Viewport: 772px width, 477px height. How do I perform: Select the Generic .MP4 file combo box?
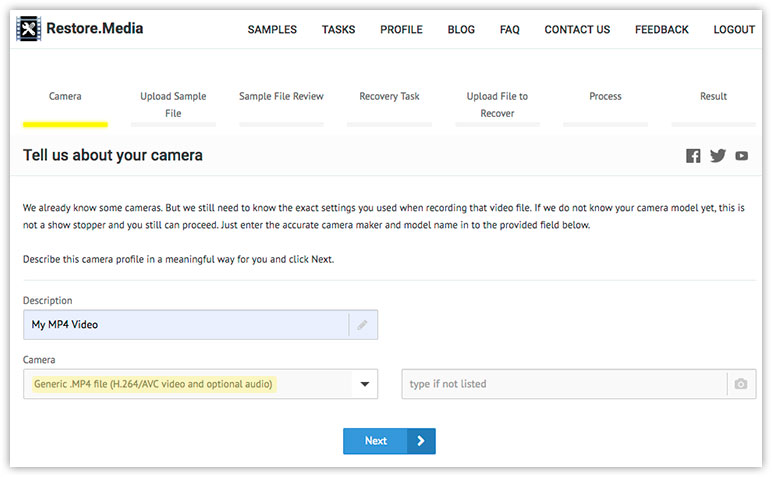click(200, 384)
